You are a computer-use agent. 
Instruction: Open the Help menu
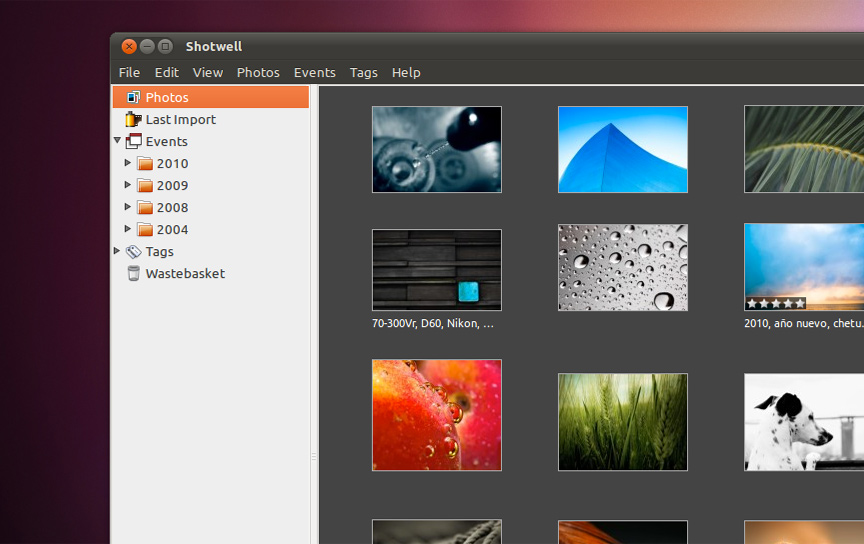pos(406,73)
